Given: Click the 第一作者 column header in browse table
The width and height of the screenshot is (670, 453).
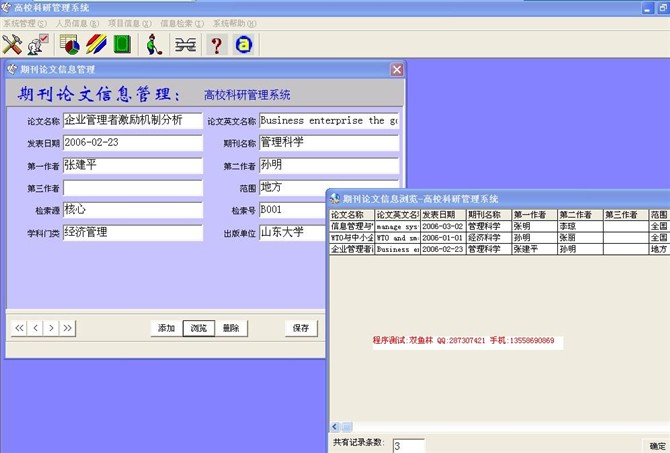Looking at the screenshot, I should pos(534,215).
